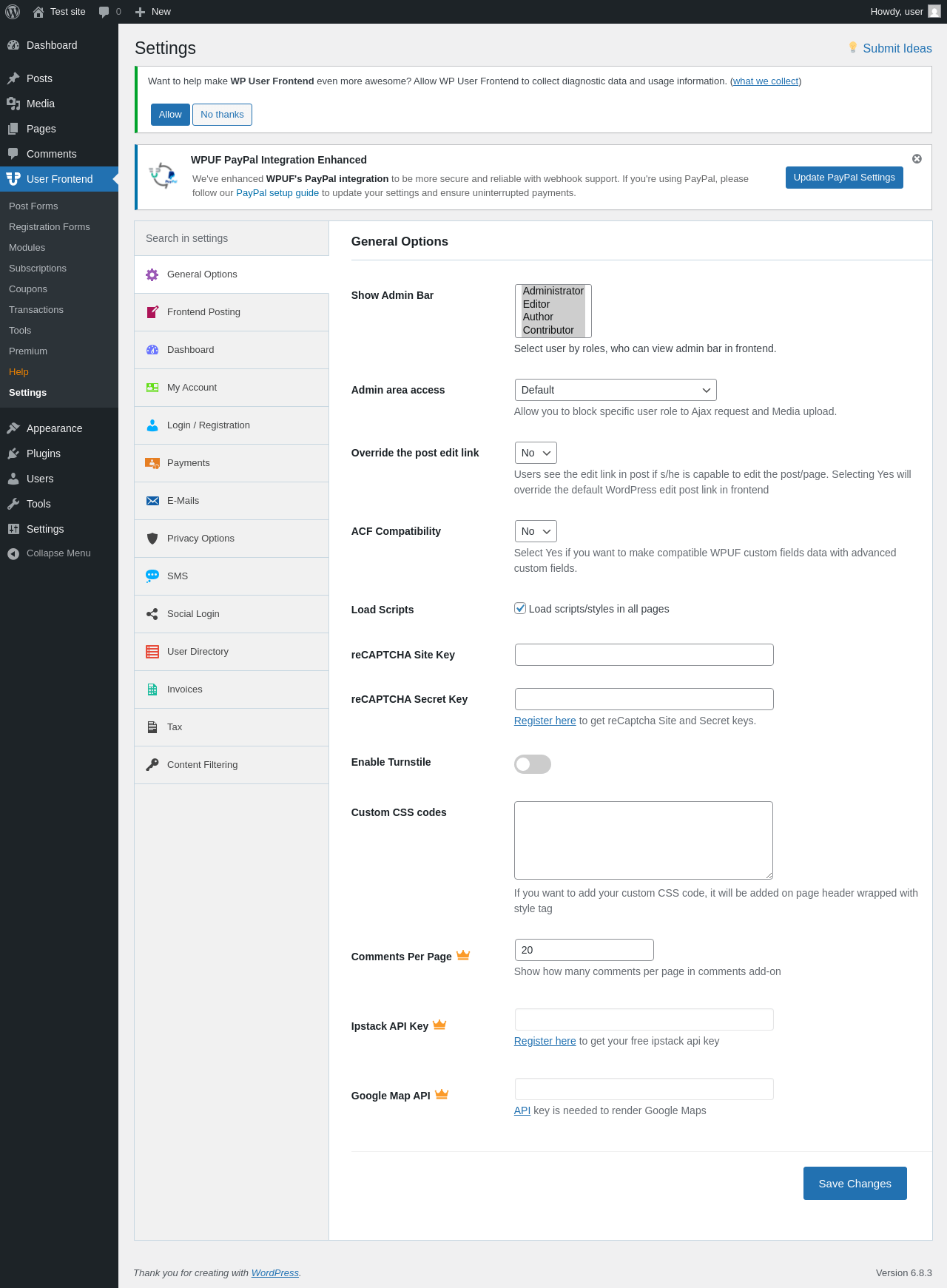
Task: Open the what we collect link
Action: coord(766,81)
